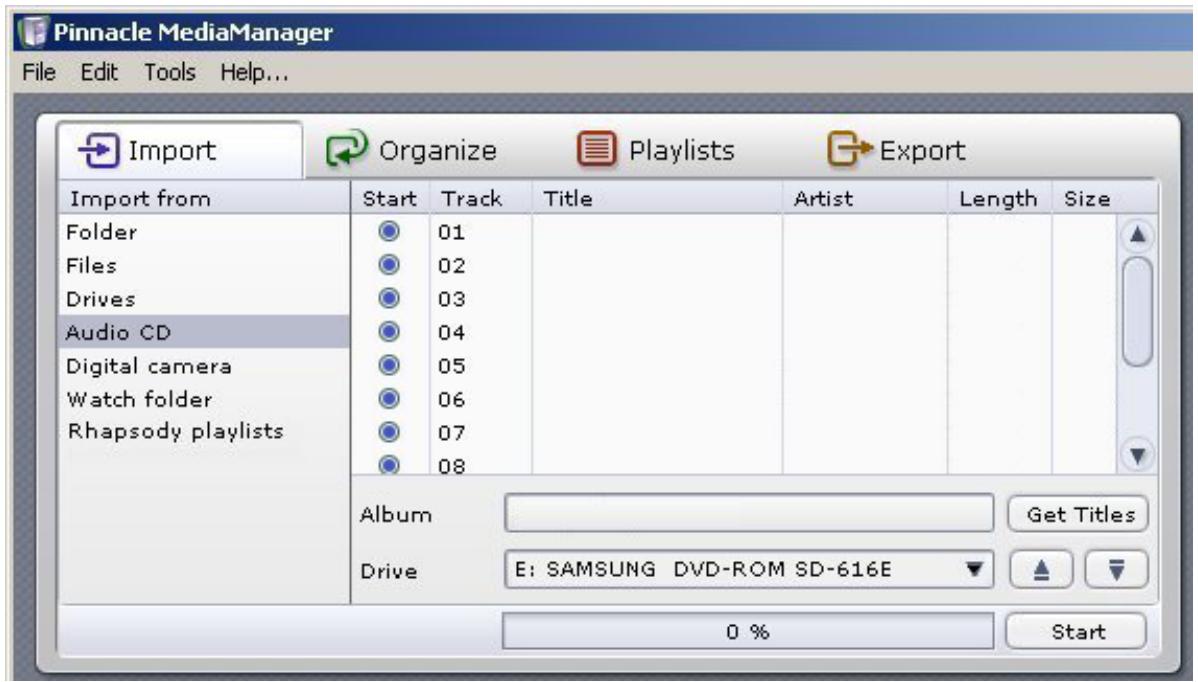Select the Import tab
The height and width of the screenshot is (682, 1198).
coord(180,150)
